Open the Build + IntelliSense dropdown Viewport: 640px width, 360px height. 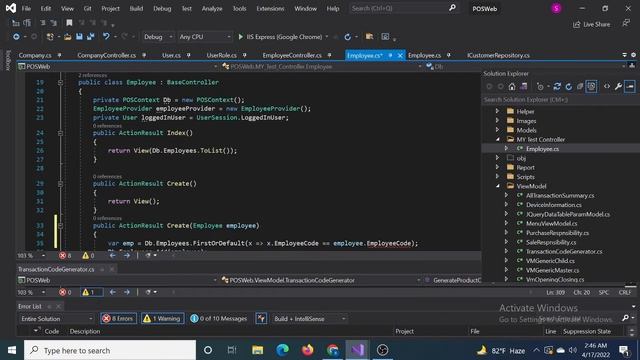309,319
